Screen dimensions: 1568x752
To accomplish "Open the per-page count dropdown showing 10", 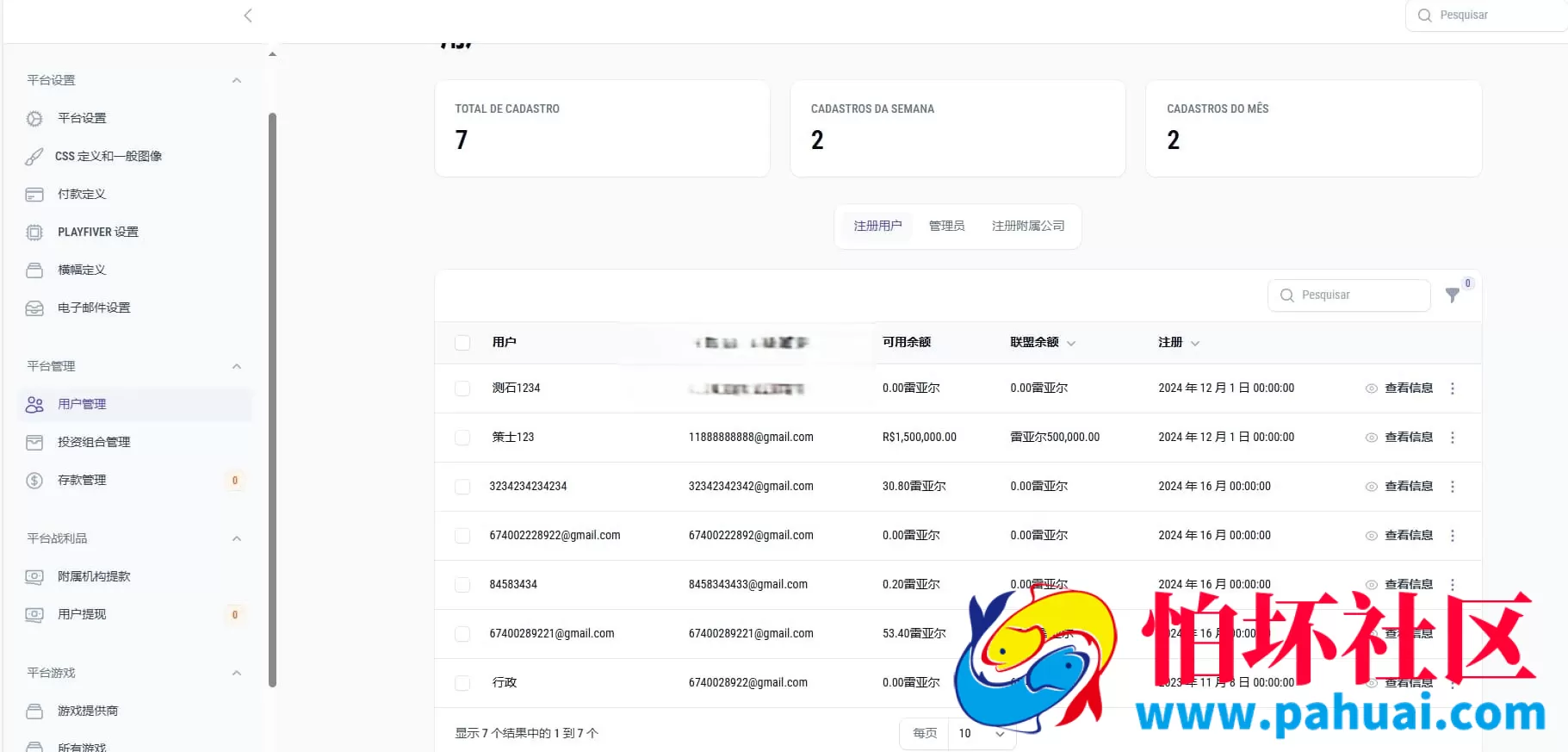I will point(982,734).
